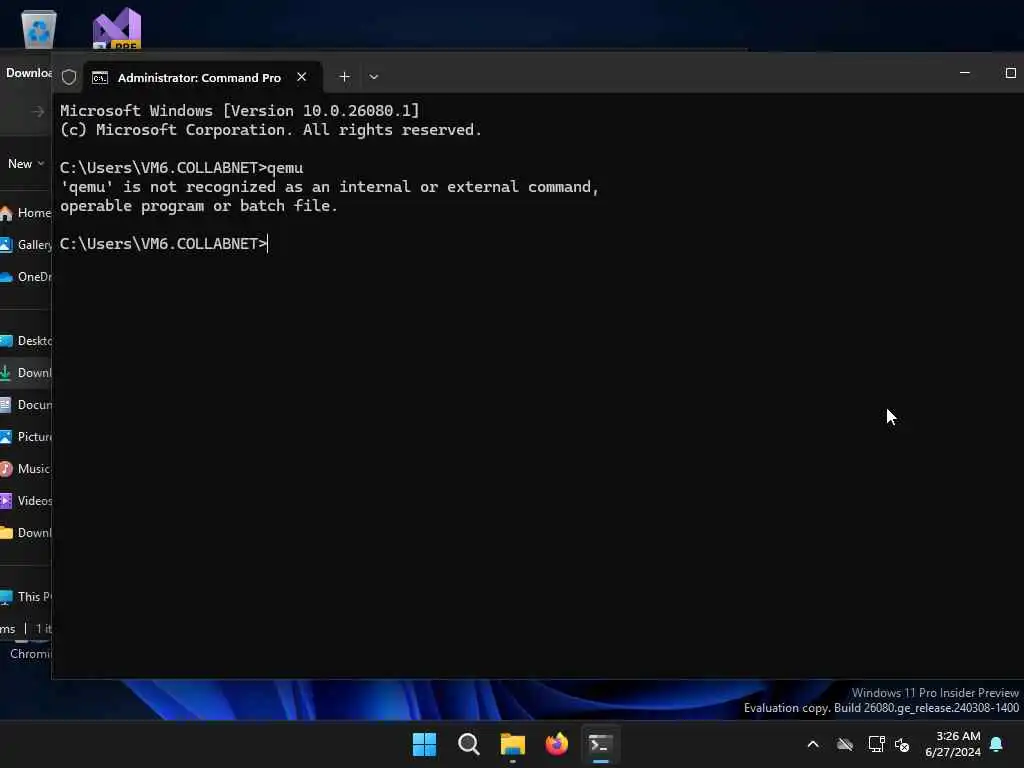Open Downloads with green arrow in sidebar
Image resolution: width=1024 pixels, height=768 pixels.
click(26, 373)
